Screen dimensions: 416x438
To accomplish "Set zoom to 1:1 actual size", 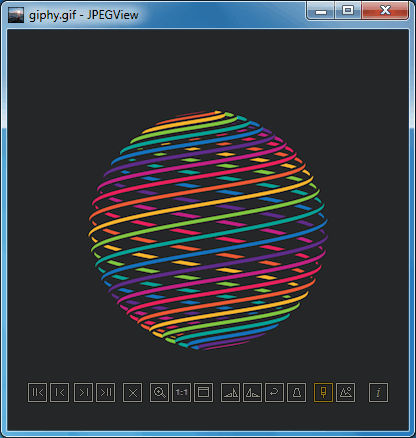I will coord(181,392).
